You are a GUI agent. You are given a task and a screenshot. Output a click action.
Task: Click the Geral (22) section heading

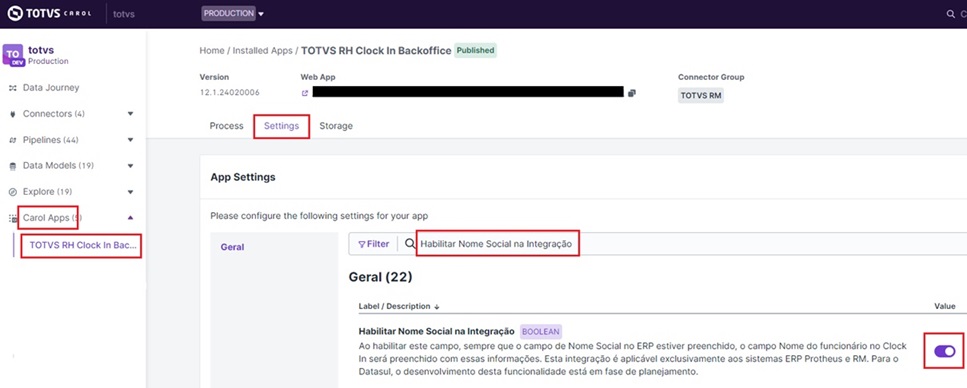(x=380, y=277)
